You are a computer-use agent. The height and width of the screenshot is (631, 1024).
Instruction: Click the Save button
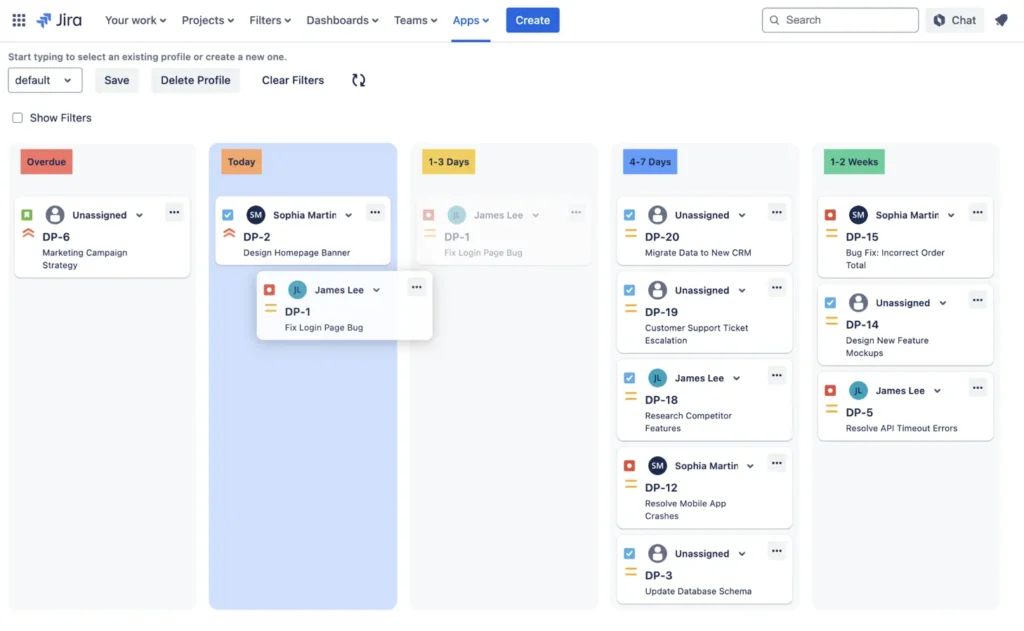click(117, 80)
